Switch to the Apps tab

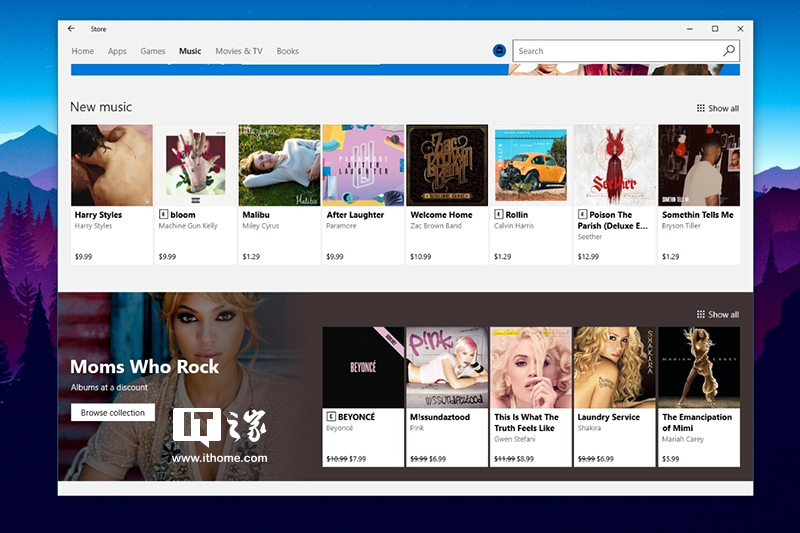tap(117, 51)
